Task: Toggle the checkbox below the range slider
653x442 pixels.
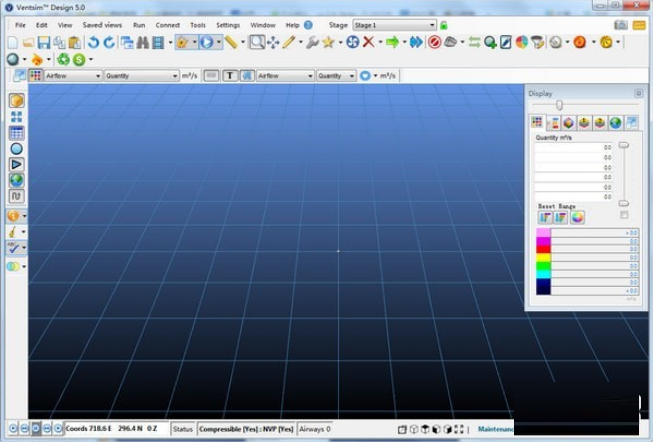Action: tap(624, 215)
